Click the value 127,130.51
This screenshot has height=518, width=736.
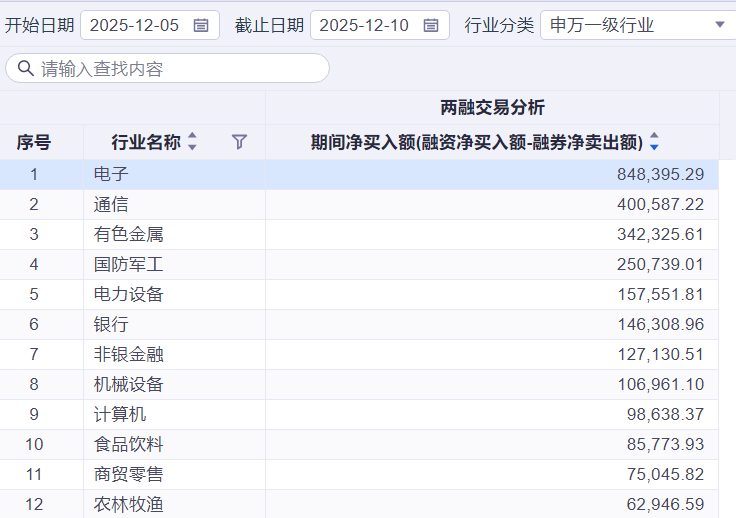(x=660, y=355)
